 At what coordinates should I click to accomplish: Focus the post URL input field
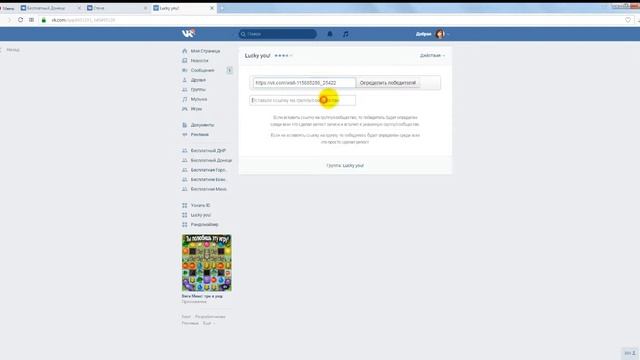click(304, 83)
